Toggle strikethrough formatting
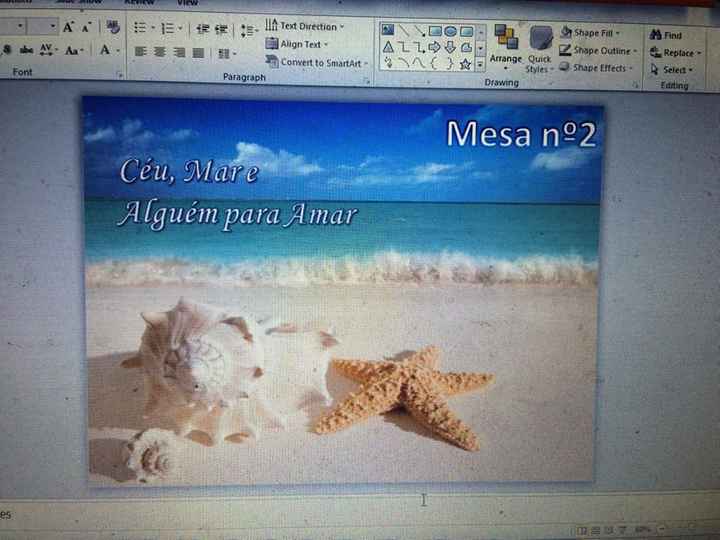 point(26,50)
